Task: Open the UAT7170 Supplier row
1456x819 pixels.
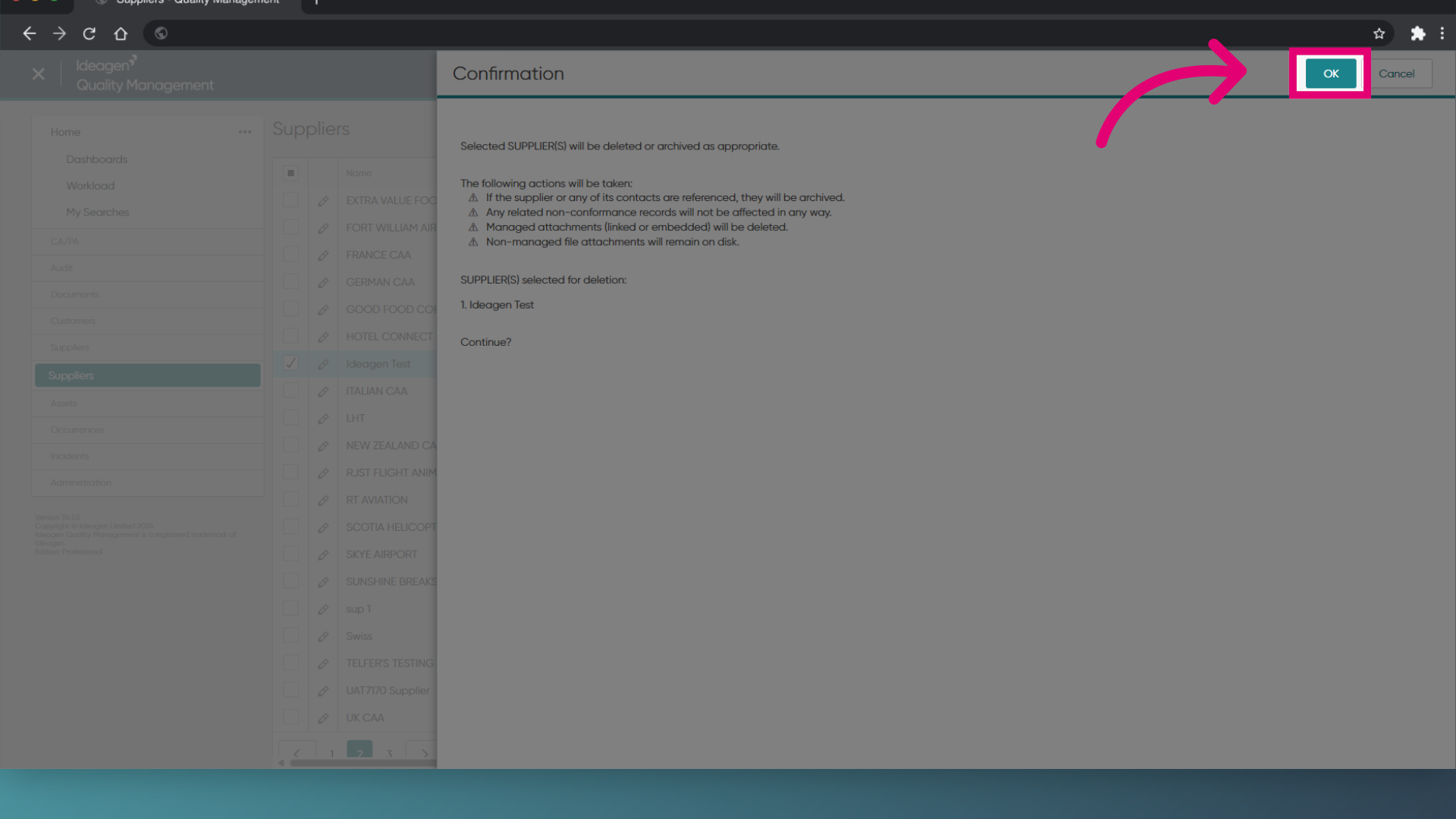Action: (388, 691)
